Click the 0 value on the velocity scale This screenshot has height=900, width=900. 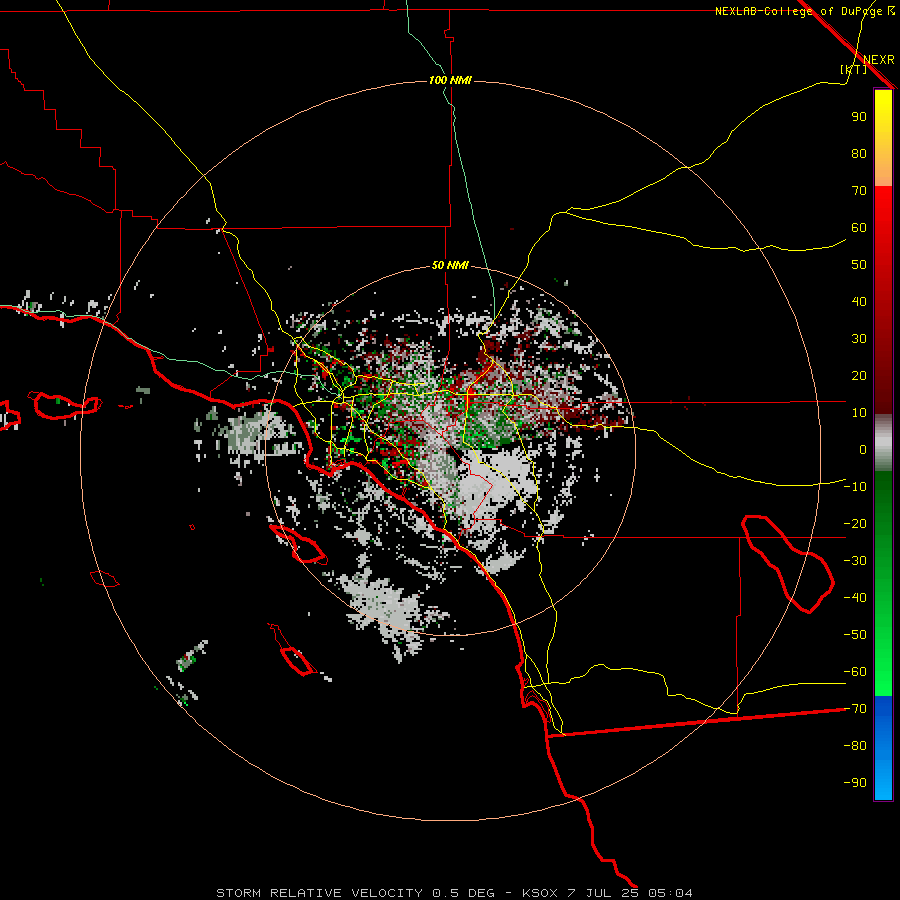tap(863, 450)
